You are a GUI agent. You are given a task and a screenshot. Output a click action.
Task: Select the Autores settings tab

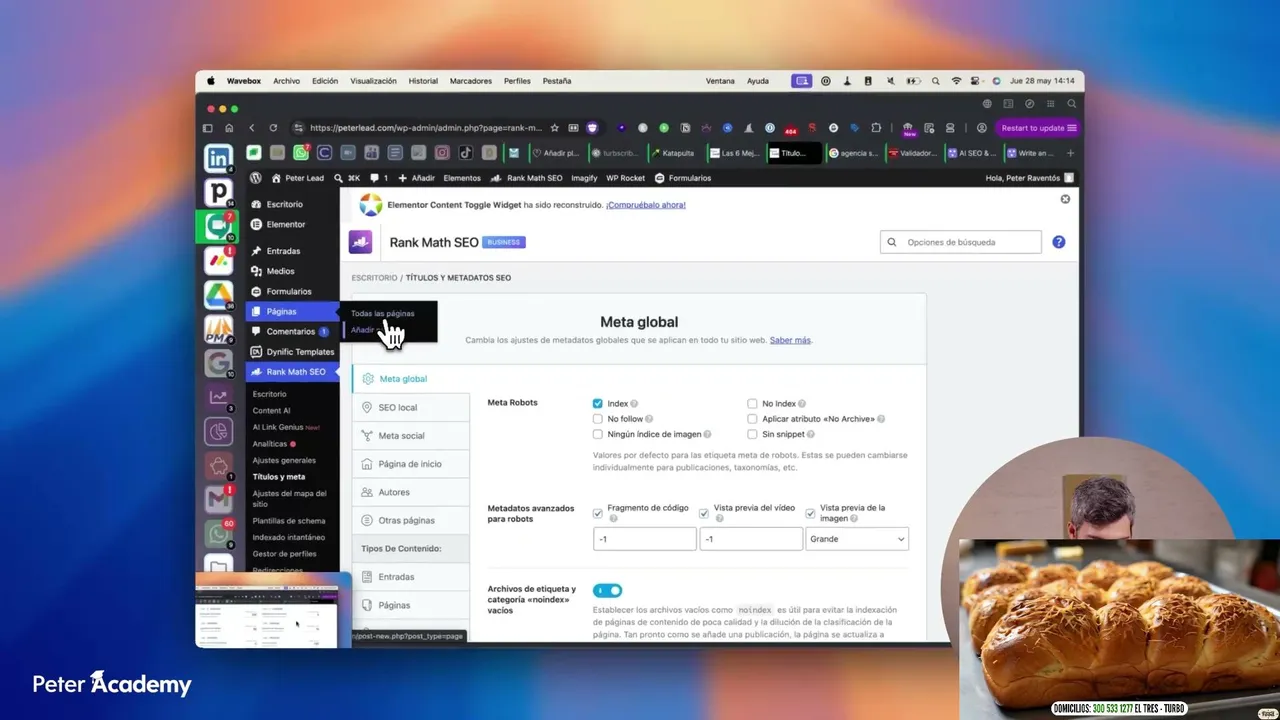(x=411, y=492)
